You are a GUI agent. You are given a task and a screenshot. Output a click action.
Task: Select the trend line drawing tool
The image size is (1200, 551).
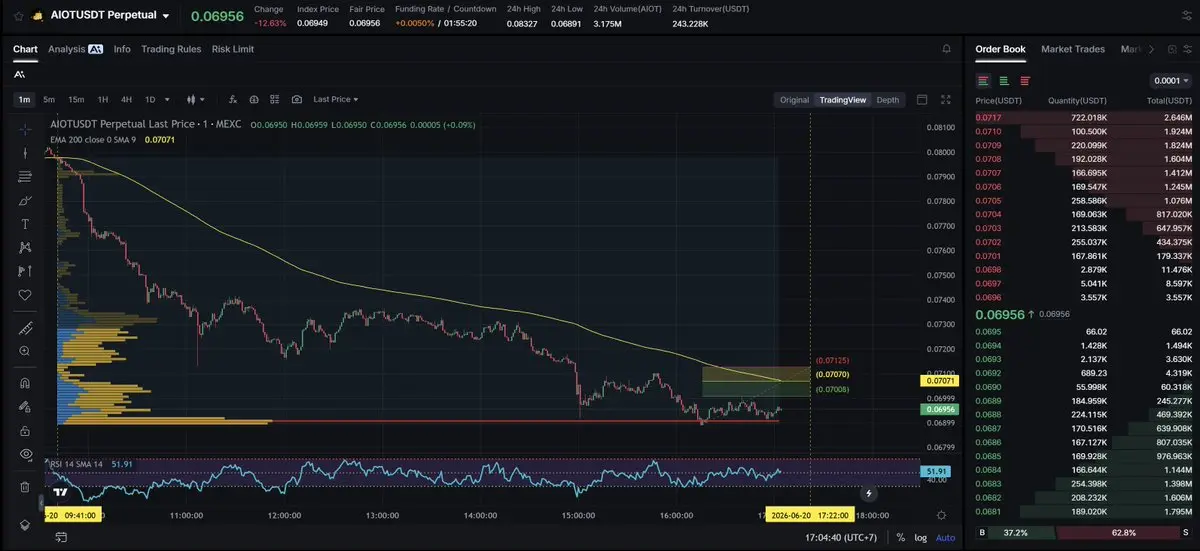tap(25, 152)
